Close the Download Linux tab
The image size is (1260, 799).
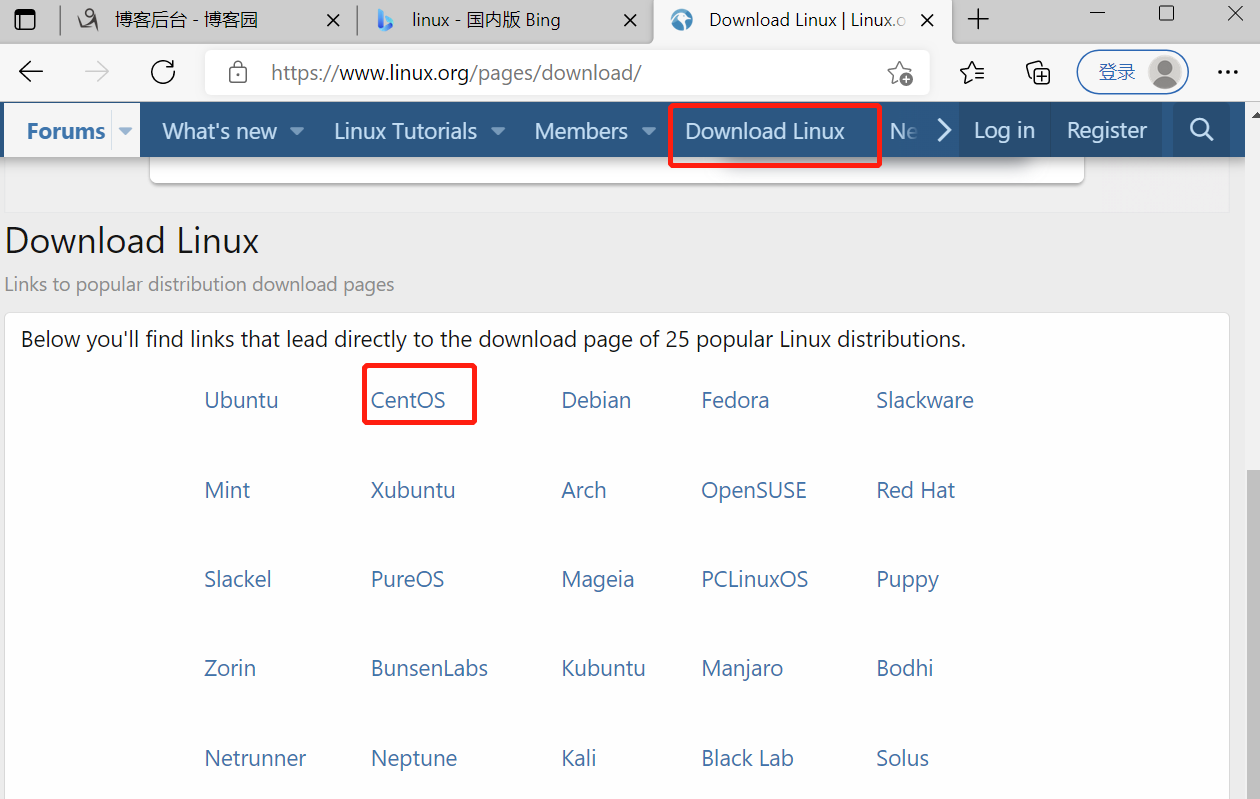tap(926, 20)
